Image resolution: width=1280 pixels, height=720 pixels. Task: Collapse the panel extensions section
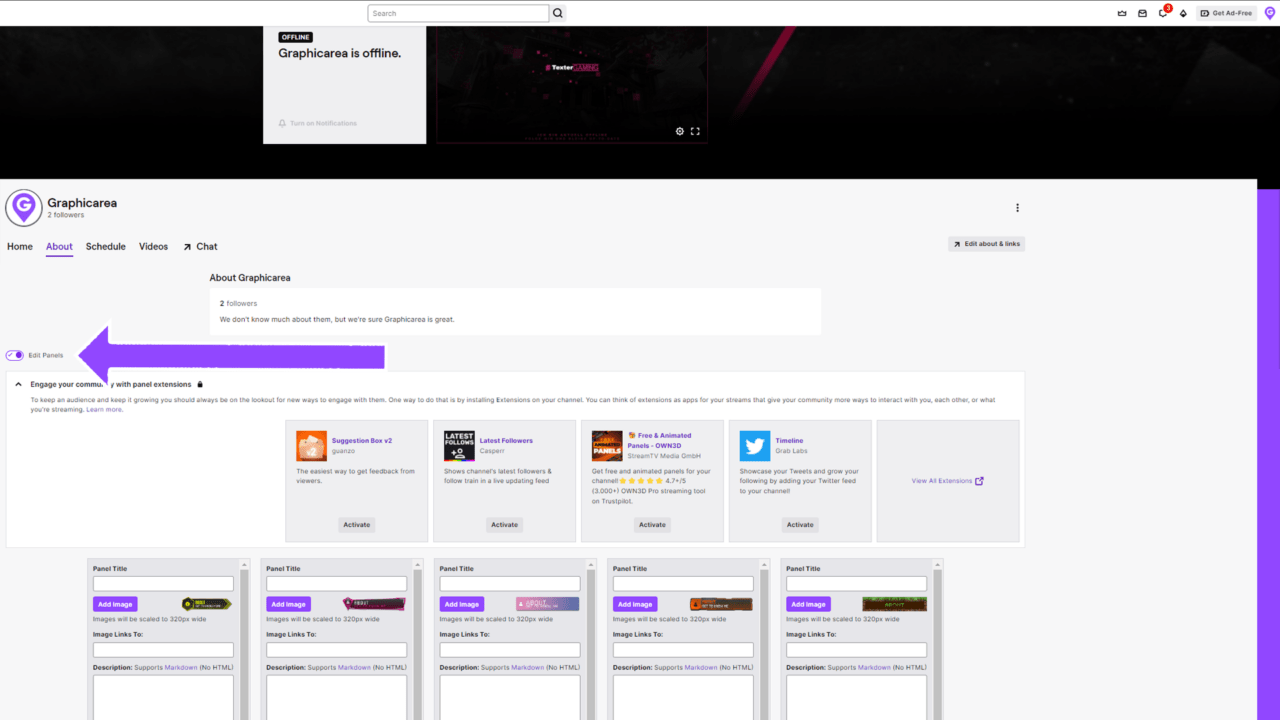tap(18, 383)
